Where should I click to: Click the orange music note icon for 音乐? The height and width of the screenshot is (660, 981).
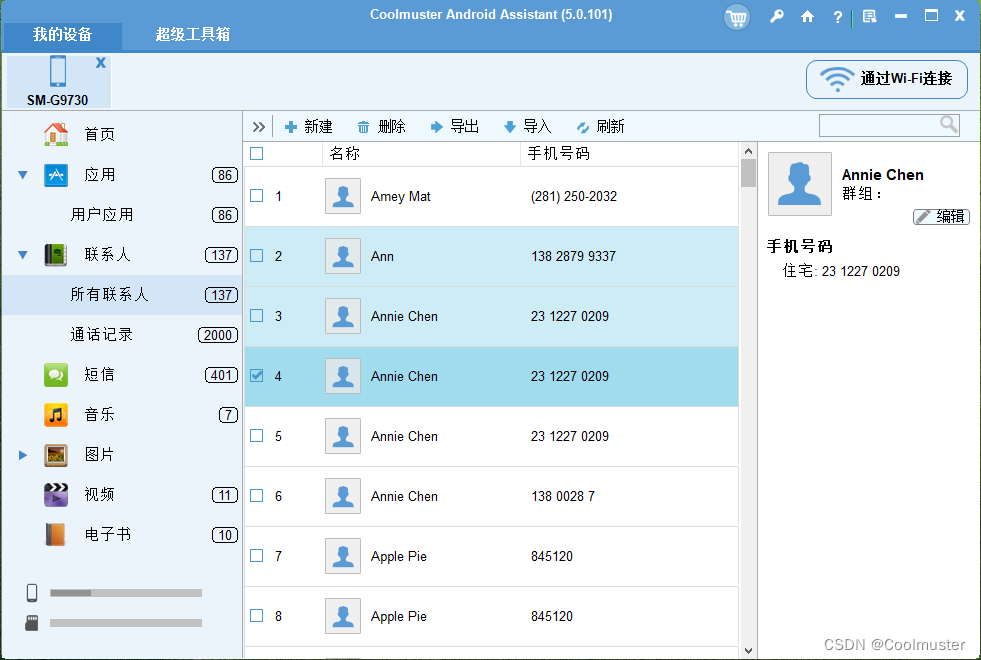56,415
